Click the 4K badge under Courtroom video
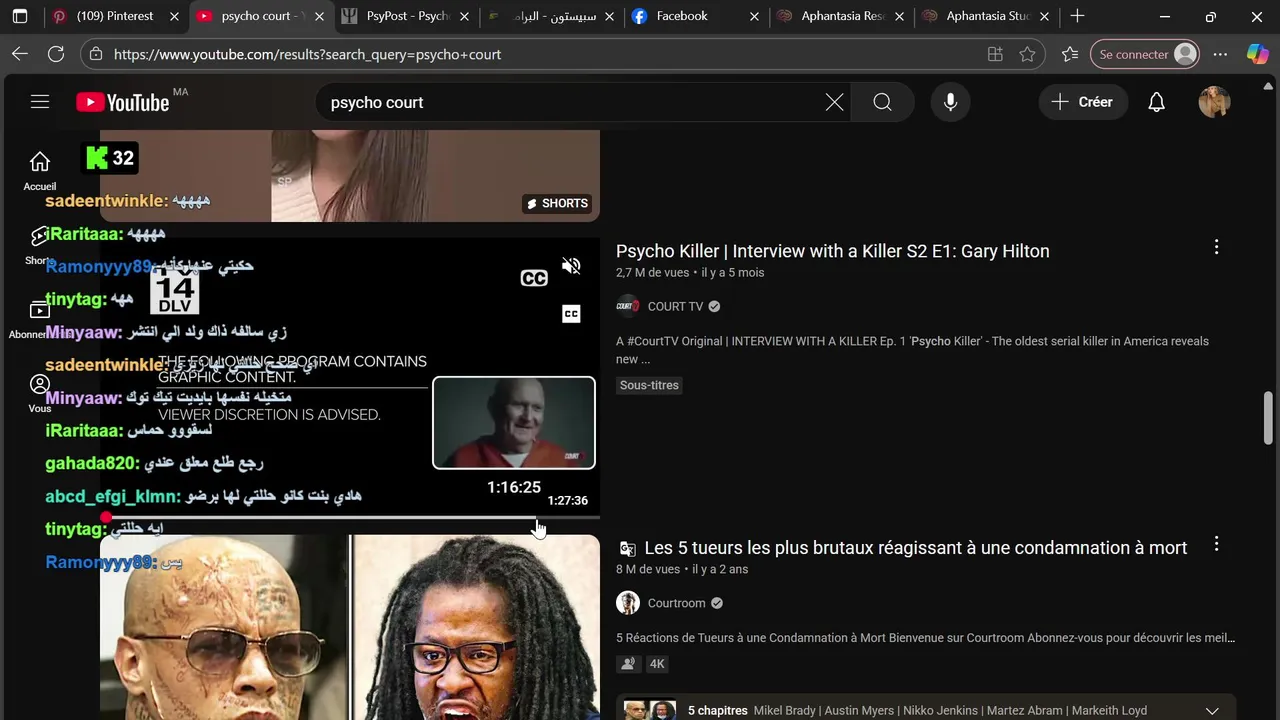This screenshot has width=1280, height=720. (657, 664)
